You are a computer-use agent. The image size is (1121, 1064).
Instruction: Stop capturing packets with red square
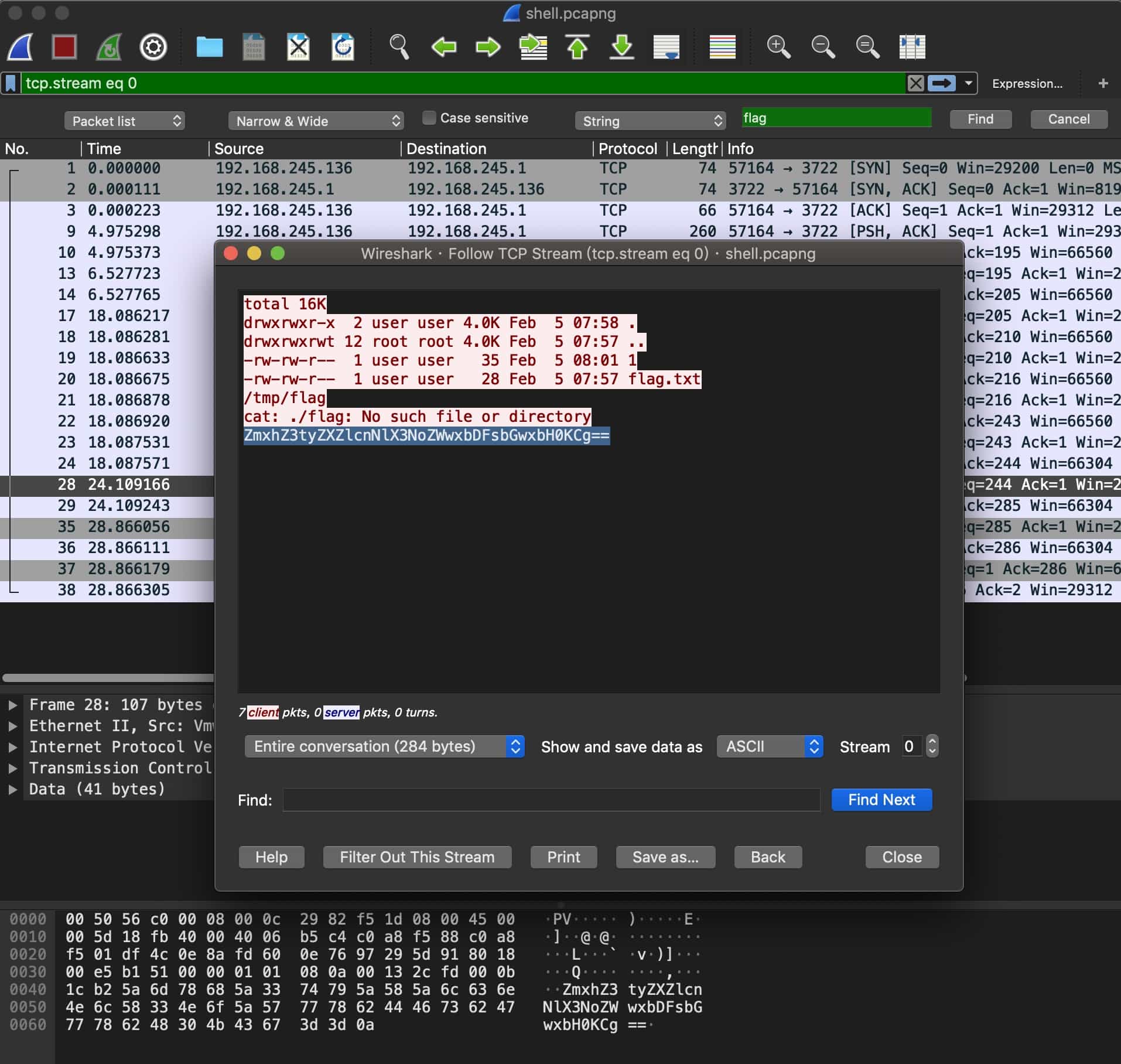click(64, 47)
